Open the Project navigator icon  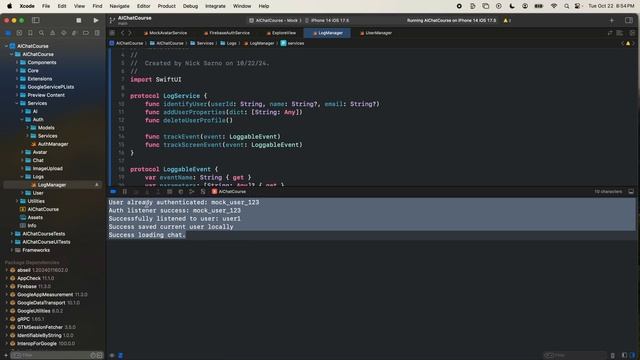[x=8, y=33]
